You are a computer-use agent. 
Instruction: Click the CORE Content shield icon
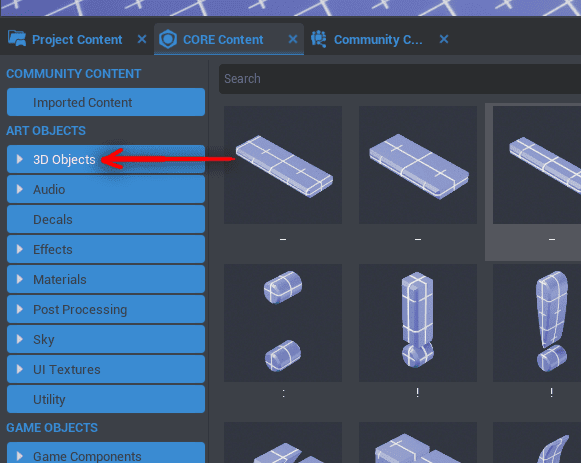168,39
